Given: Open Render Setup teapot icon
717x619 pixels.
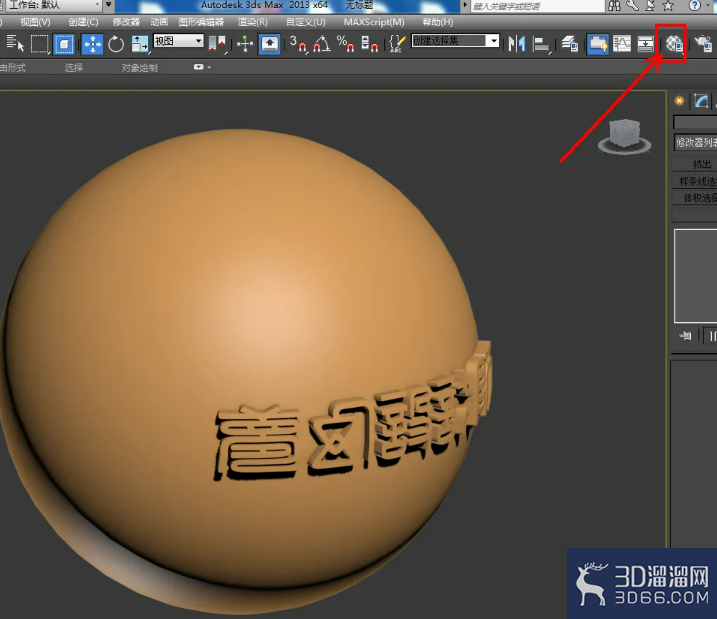Looking at the screenshot, I should pos(703,44).
